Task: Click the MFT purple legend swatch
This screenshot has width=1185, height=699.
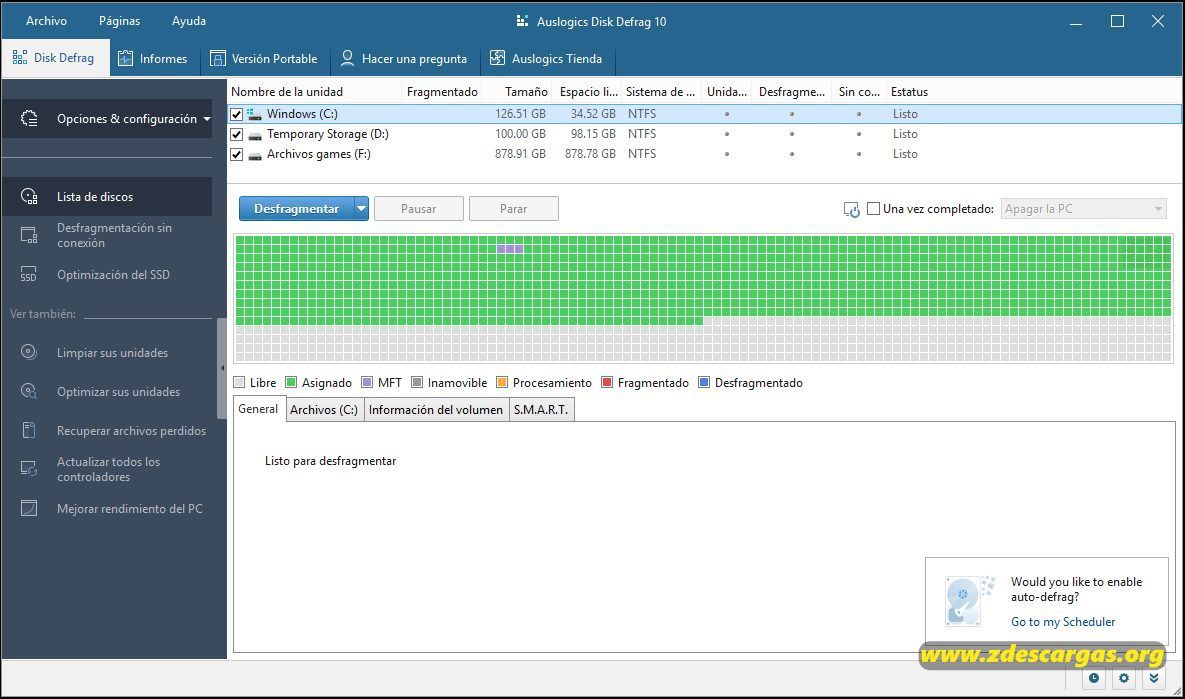Action: (367, 382)
